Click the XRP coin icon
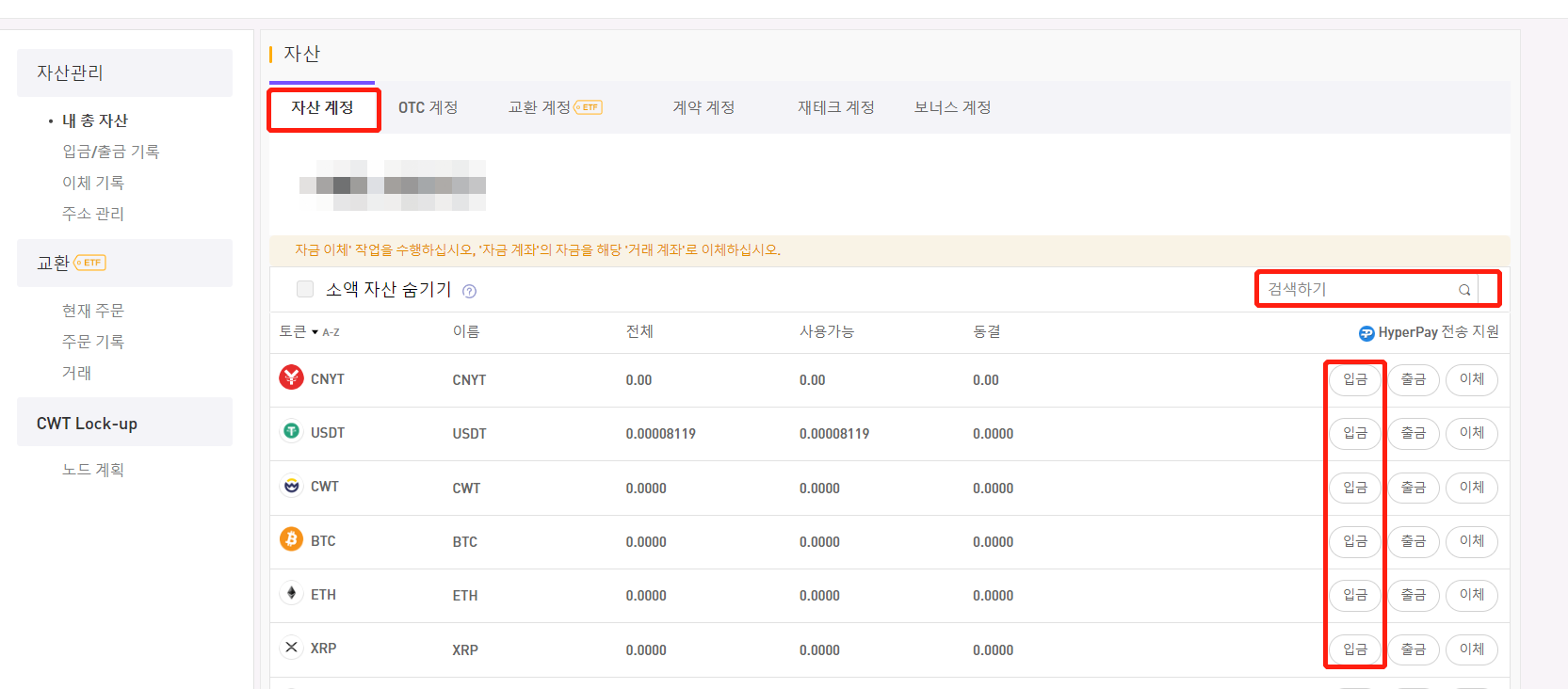This screenshot has width=1568, height=689. pos(291,648)
